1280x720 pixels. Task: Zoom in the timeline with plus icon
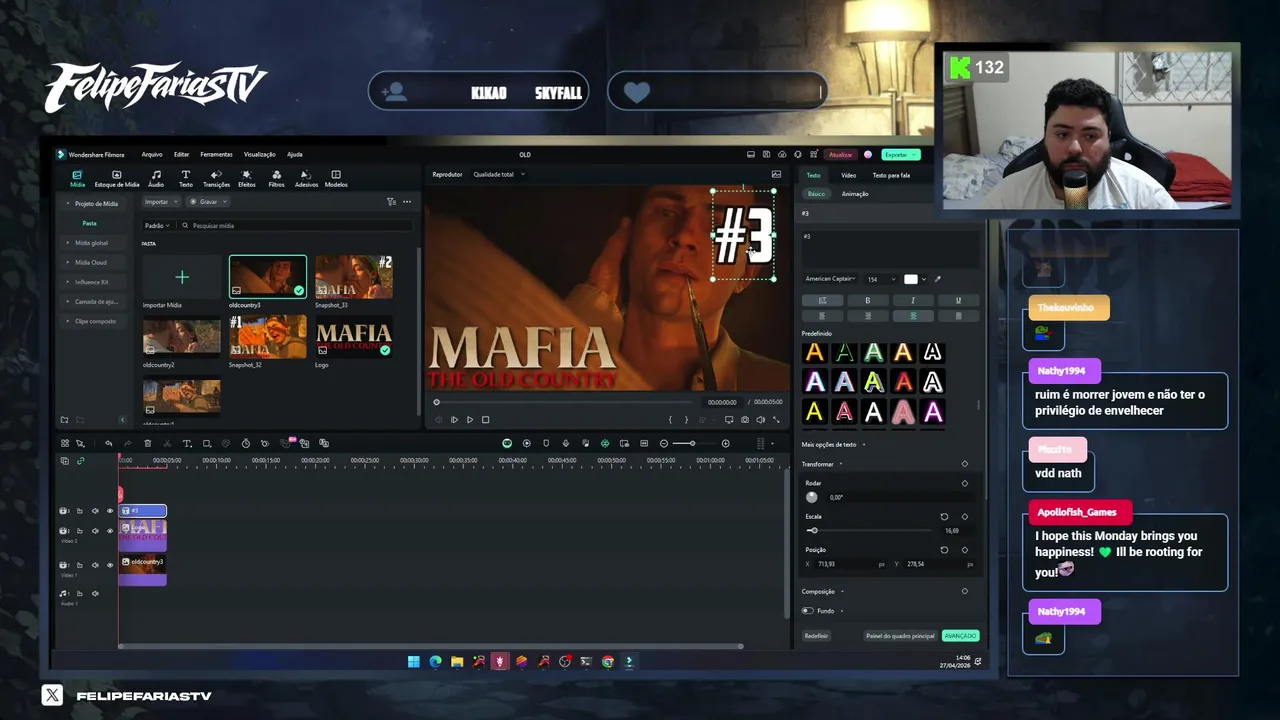tap(726, 443)
